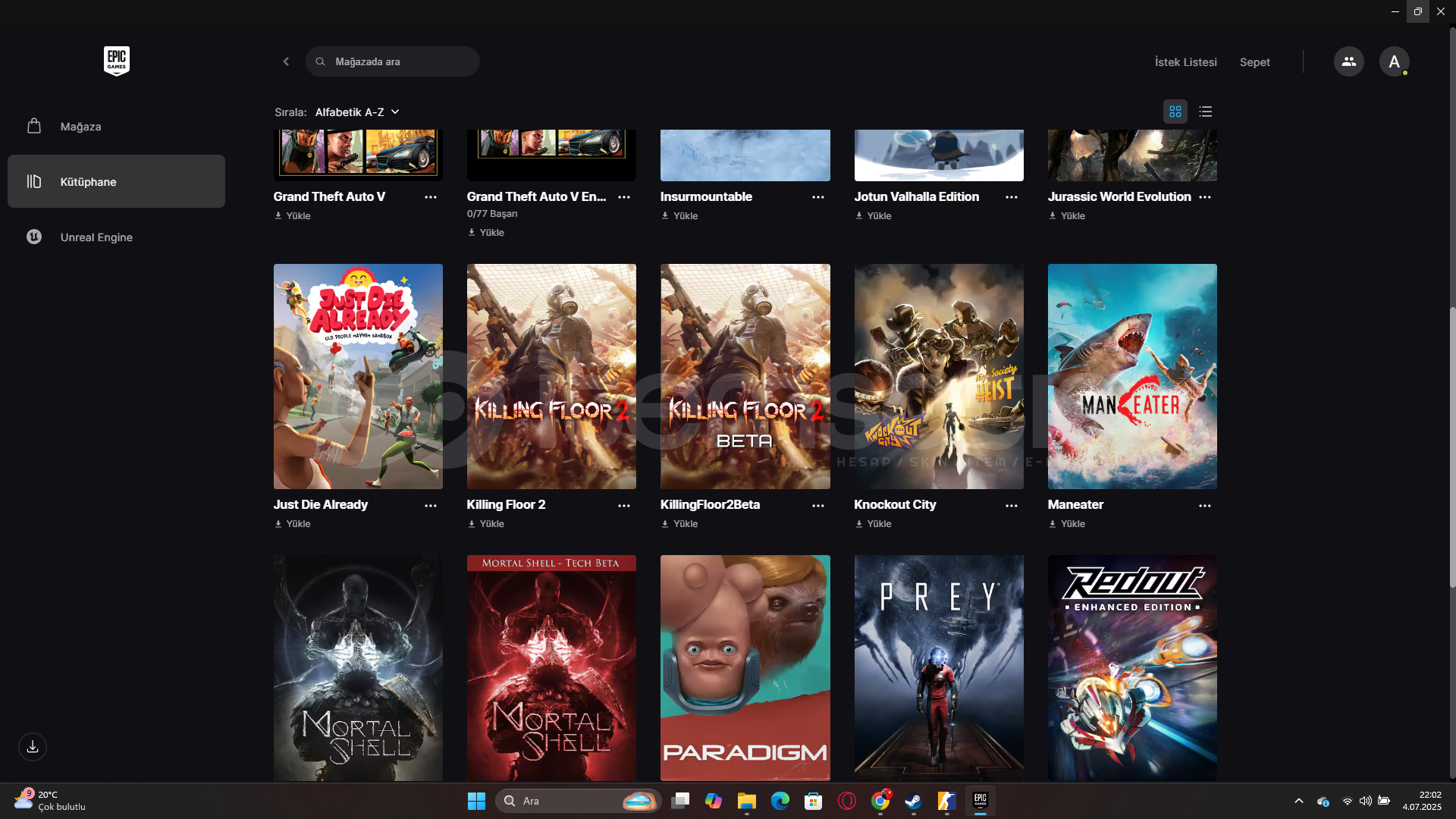Click the 0/77 Başarı achievements text
The height and width of the screenshot is (819, 1456).
coord(492,214)
